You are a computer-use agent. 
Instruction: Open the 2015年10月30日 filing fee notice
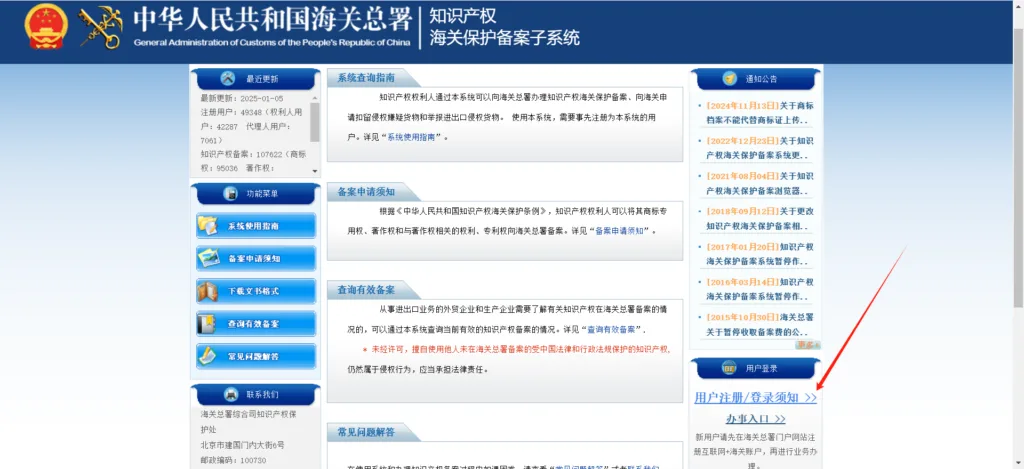coord(759,324)
